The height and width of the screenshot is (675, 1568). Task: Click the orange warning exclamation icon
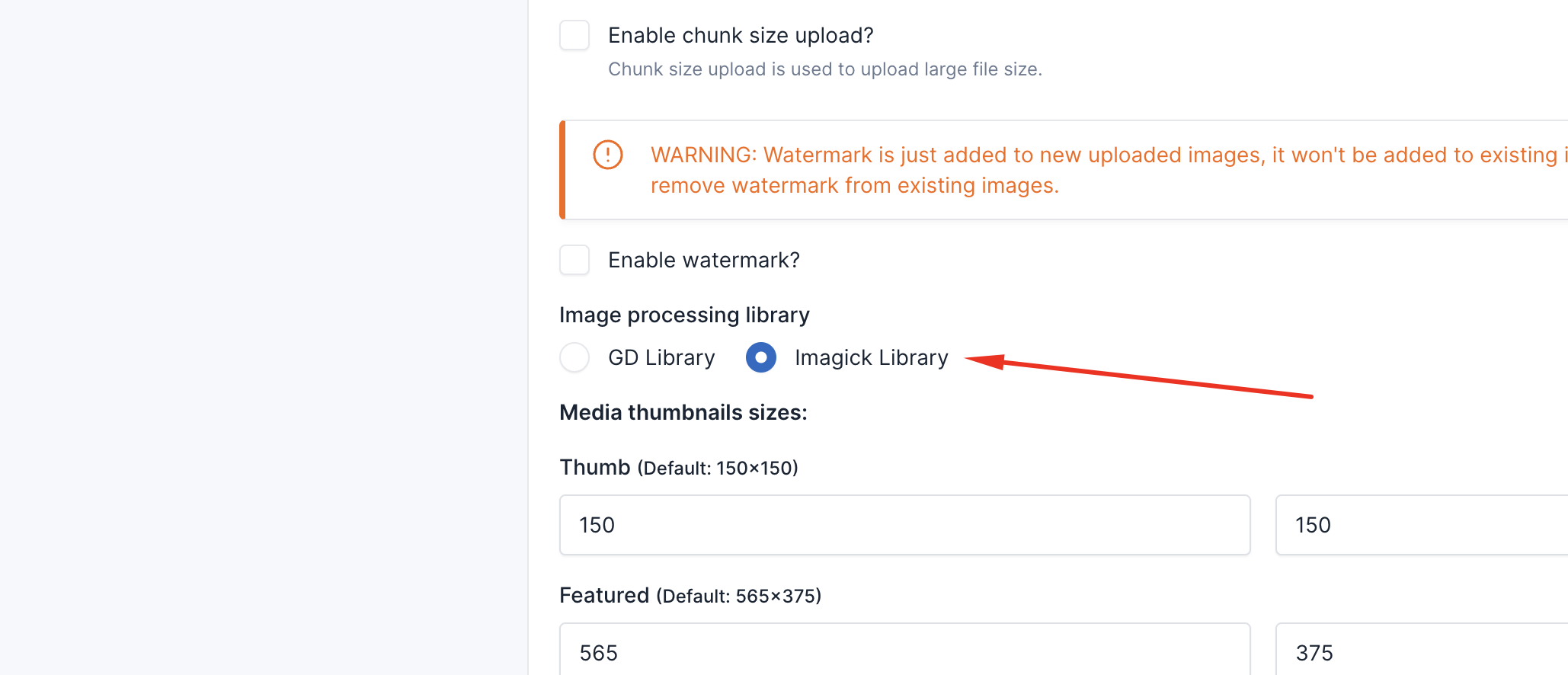click(608, 155)
